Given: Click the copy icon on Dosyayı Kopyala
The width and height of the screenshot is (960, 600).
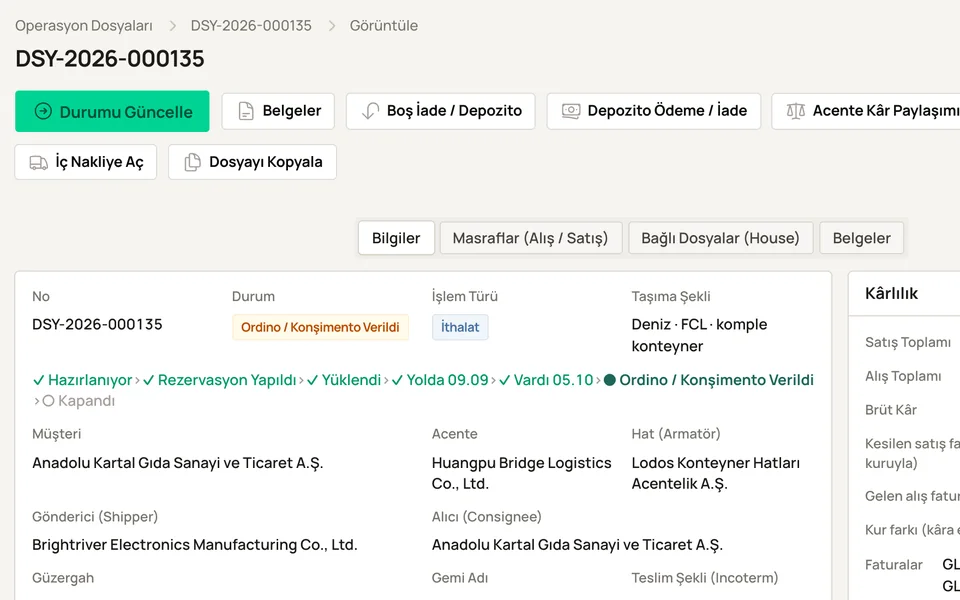Looking at the screenshot, I should click(x=192, y=162).
